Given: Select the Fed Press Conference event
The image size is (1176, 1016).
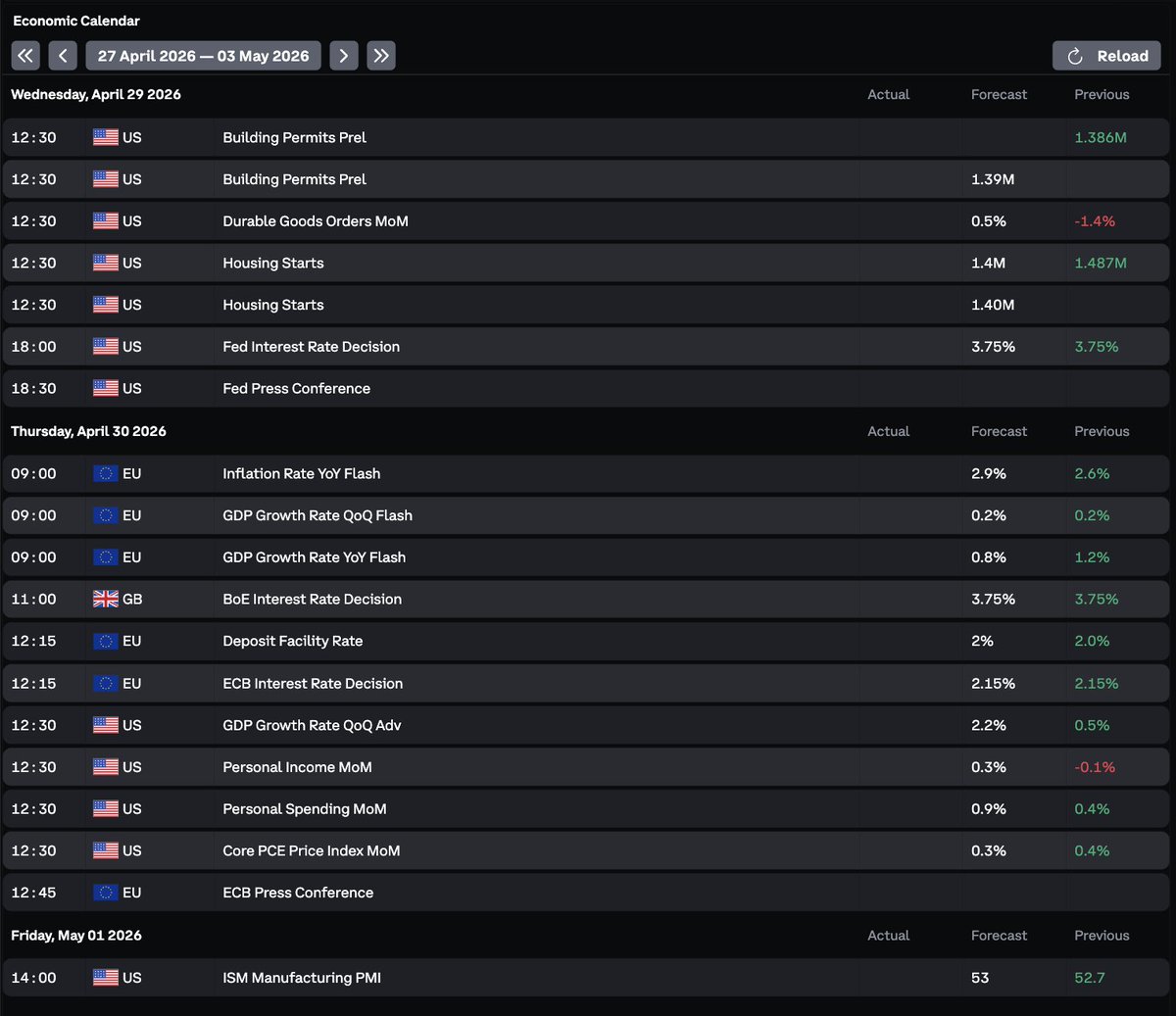Looking at the screenshot, I should click(296, 389).
